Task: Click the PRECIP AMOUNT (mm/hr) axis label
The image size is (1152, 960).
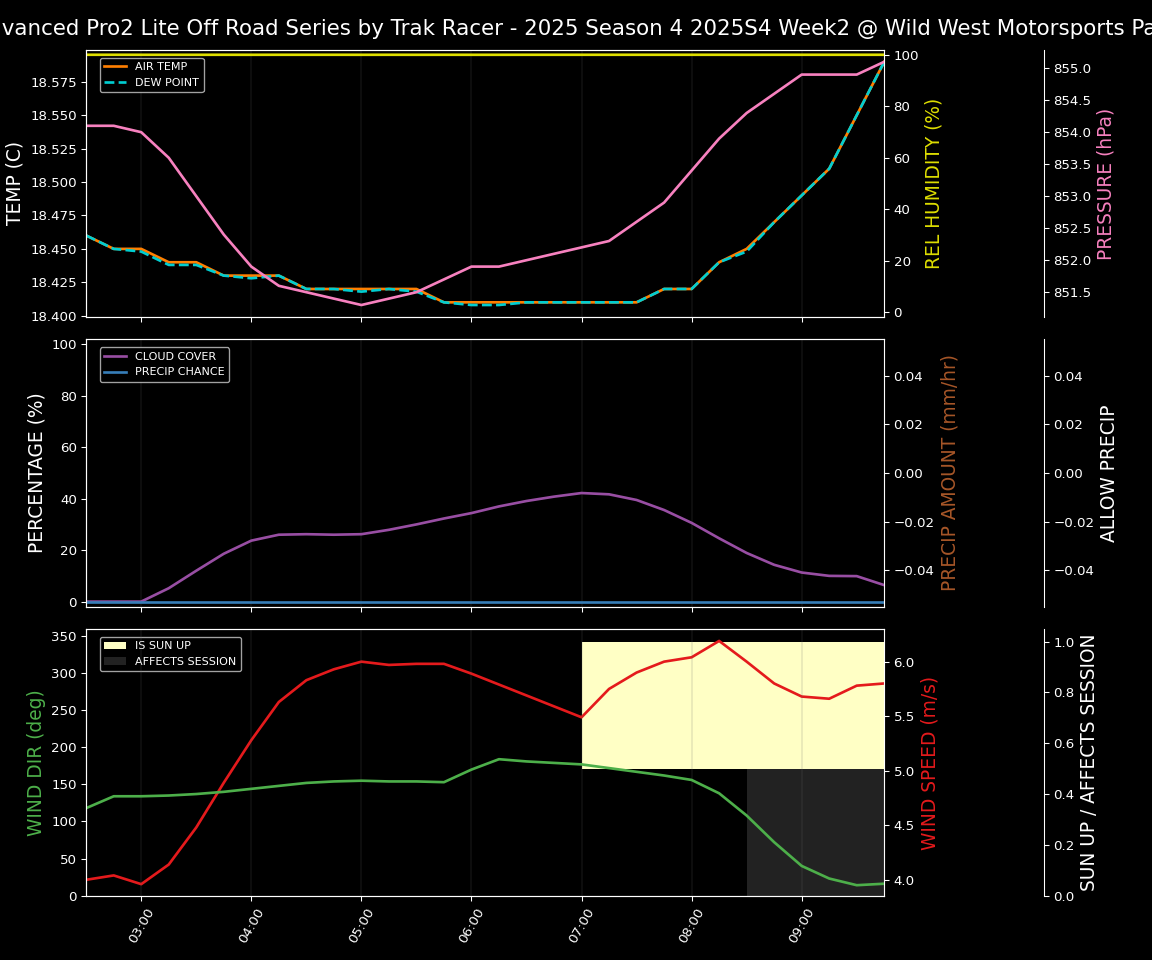Action: 949,472
